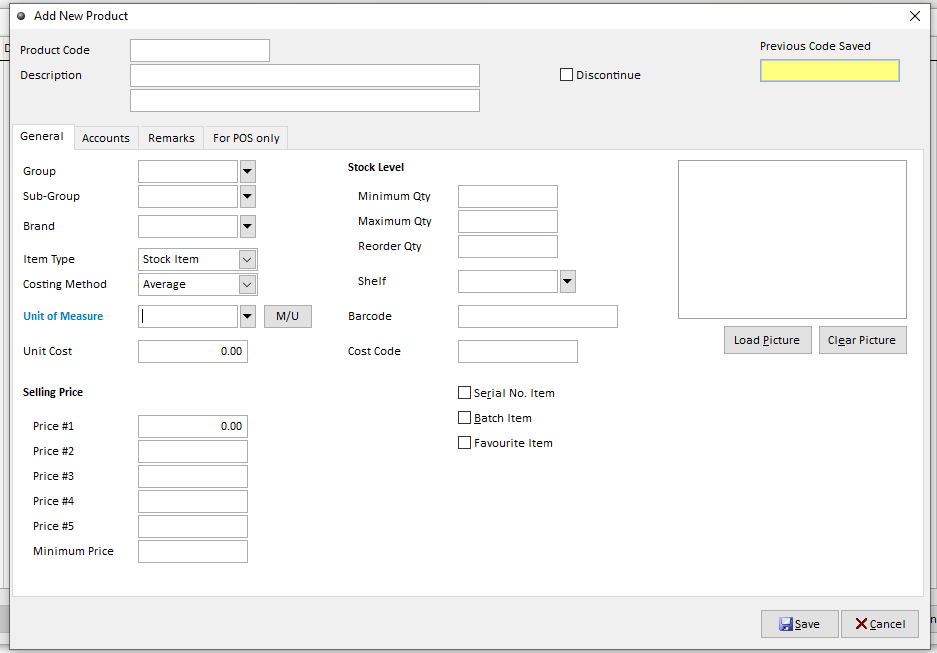937x653 pixels.
Task: Close the Add New Product dialog
Action: (x=915, y=16)
